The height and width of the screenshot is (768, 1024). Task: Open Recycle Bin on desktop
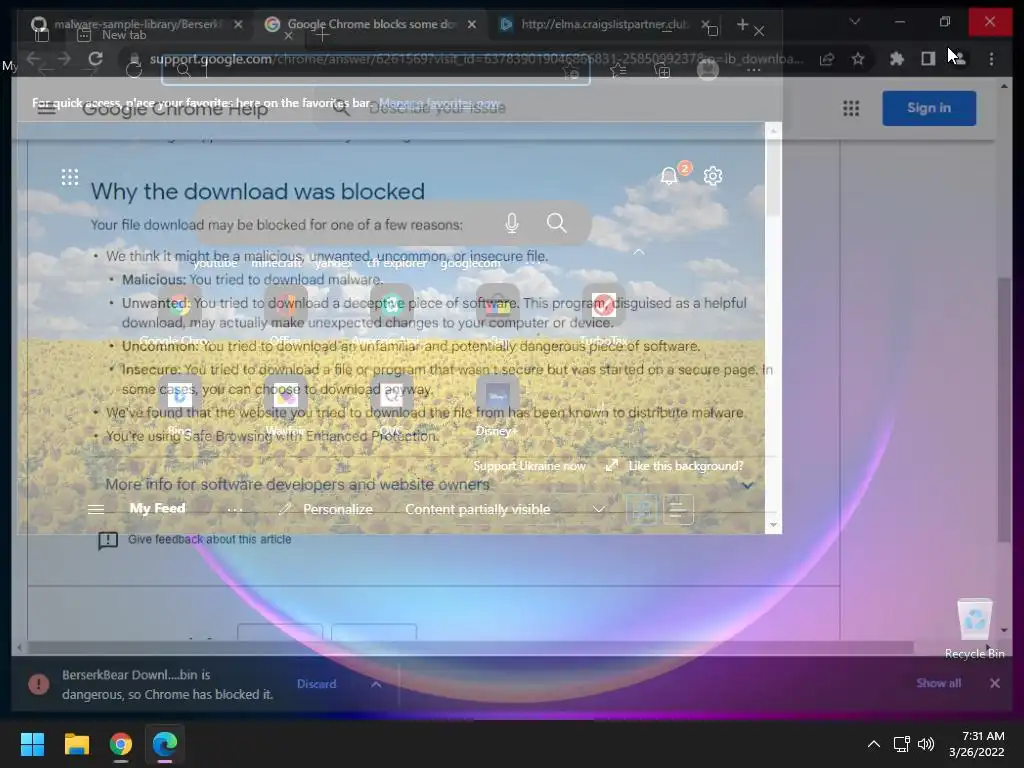(974, 628)
